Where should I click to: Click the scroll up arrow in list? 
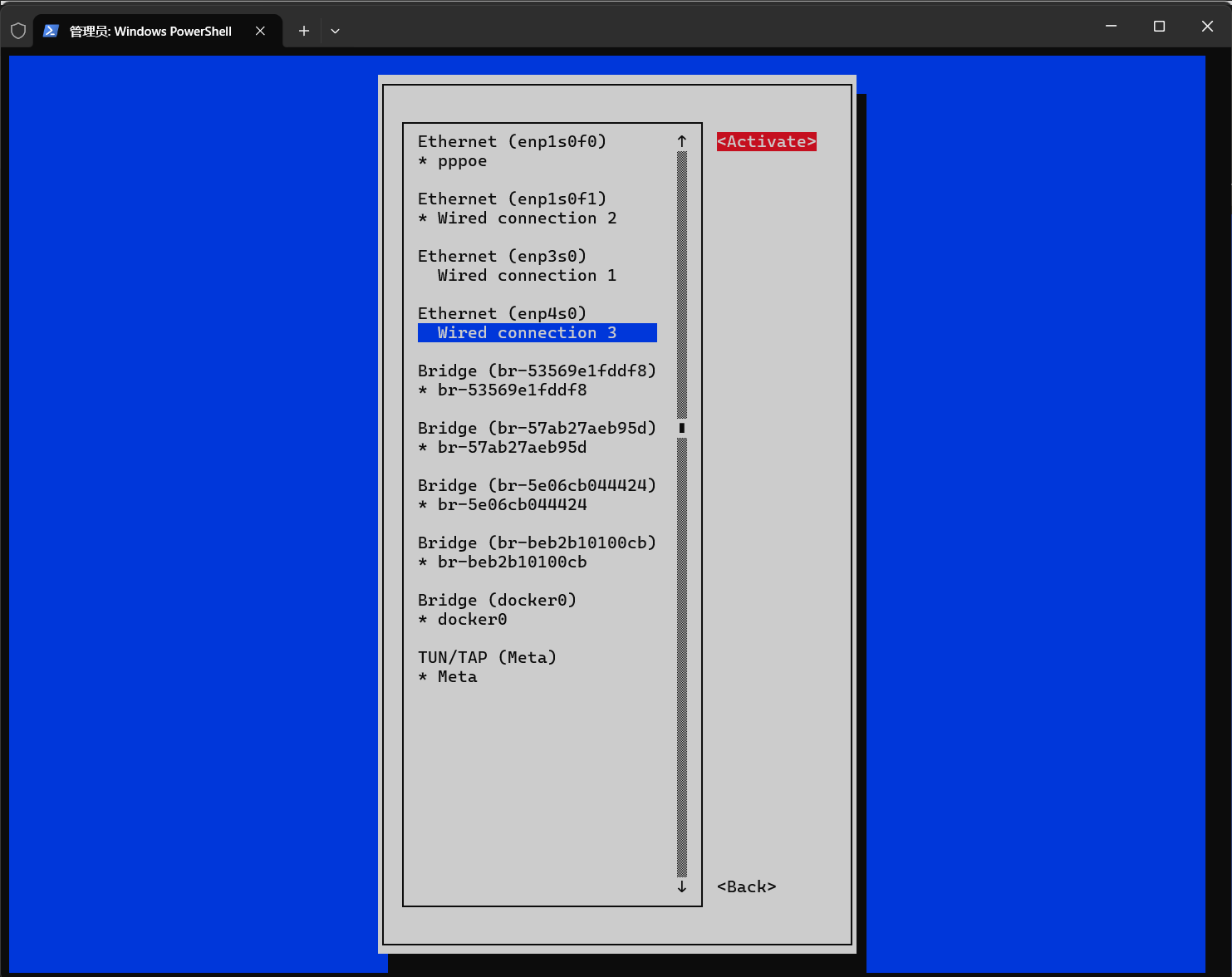pos(682,141)
